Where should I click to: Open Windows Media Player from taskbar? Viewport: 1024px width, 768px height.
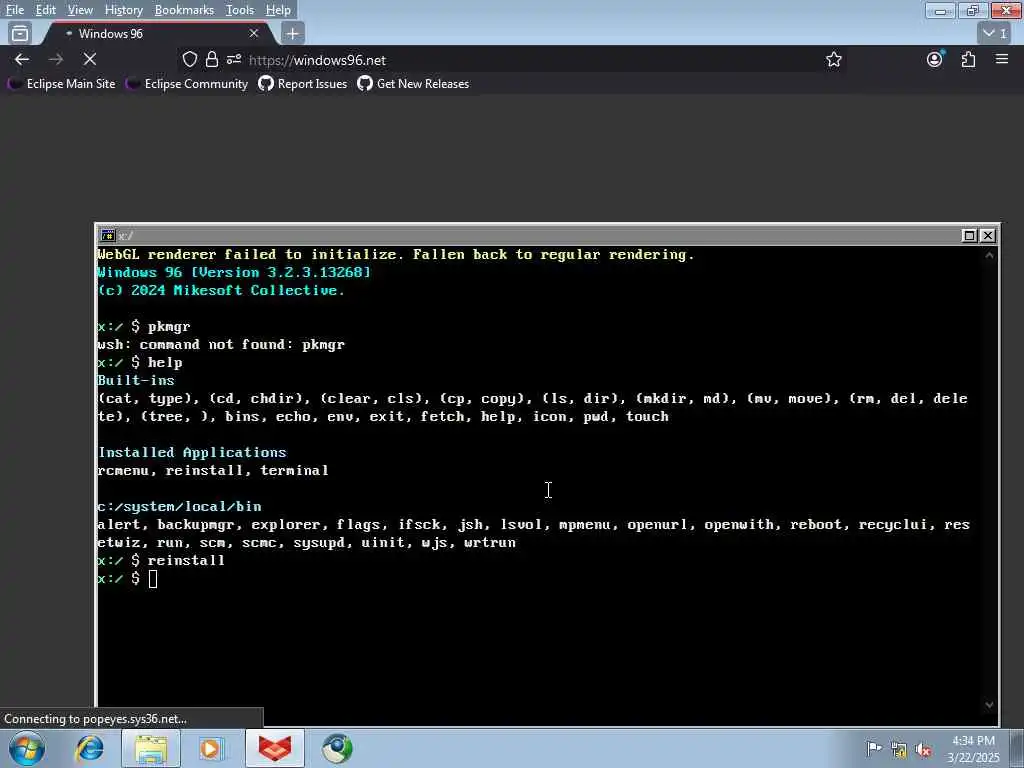[x=212, y=748]
